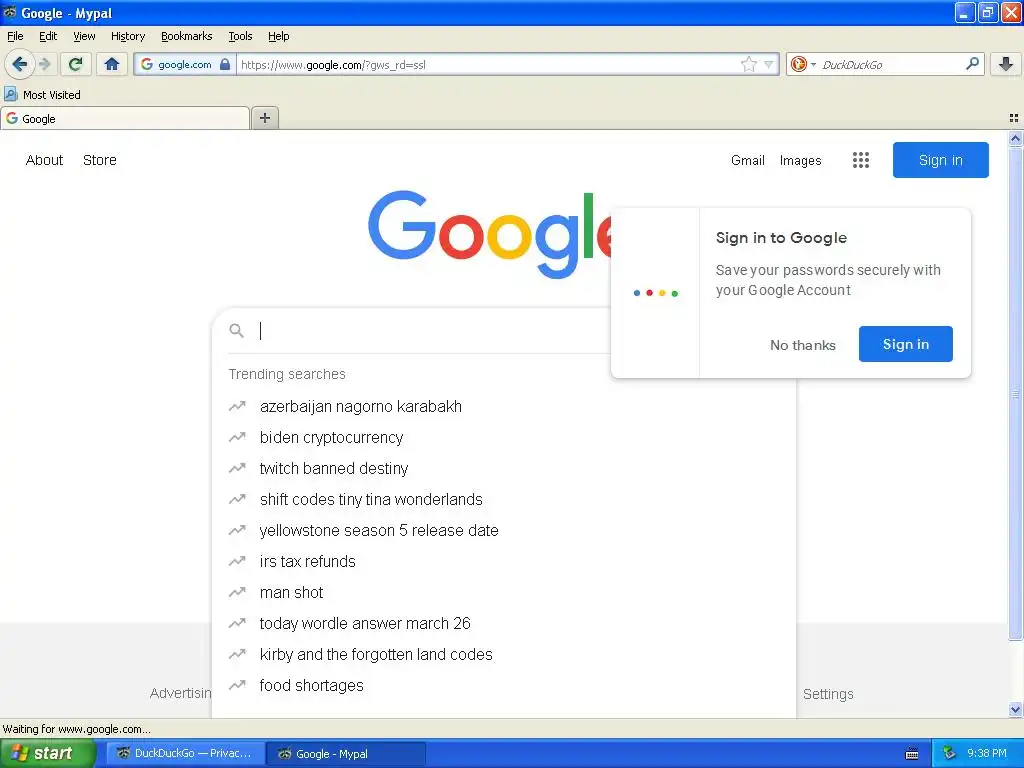Open the File menu
This screenshot has height=768, width=1024.
pos(15,36)
